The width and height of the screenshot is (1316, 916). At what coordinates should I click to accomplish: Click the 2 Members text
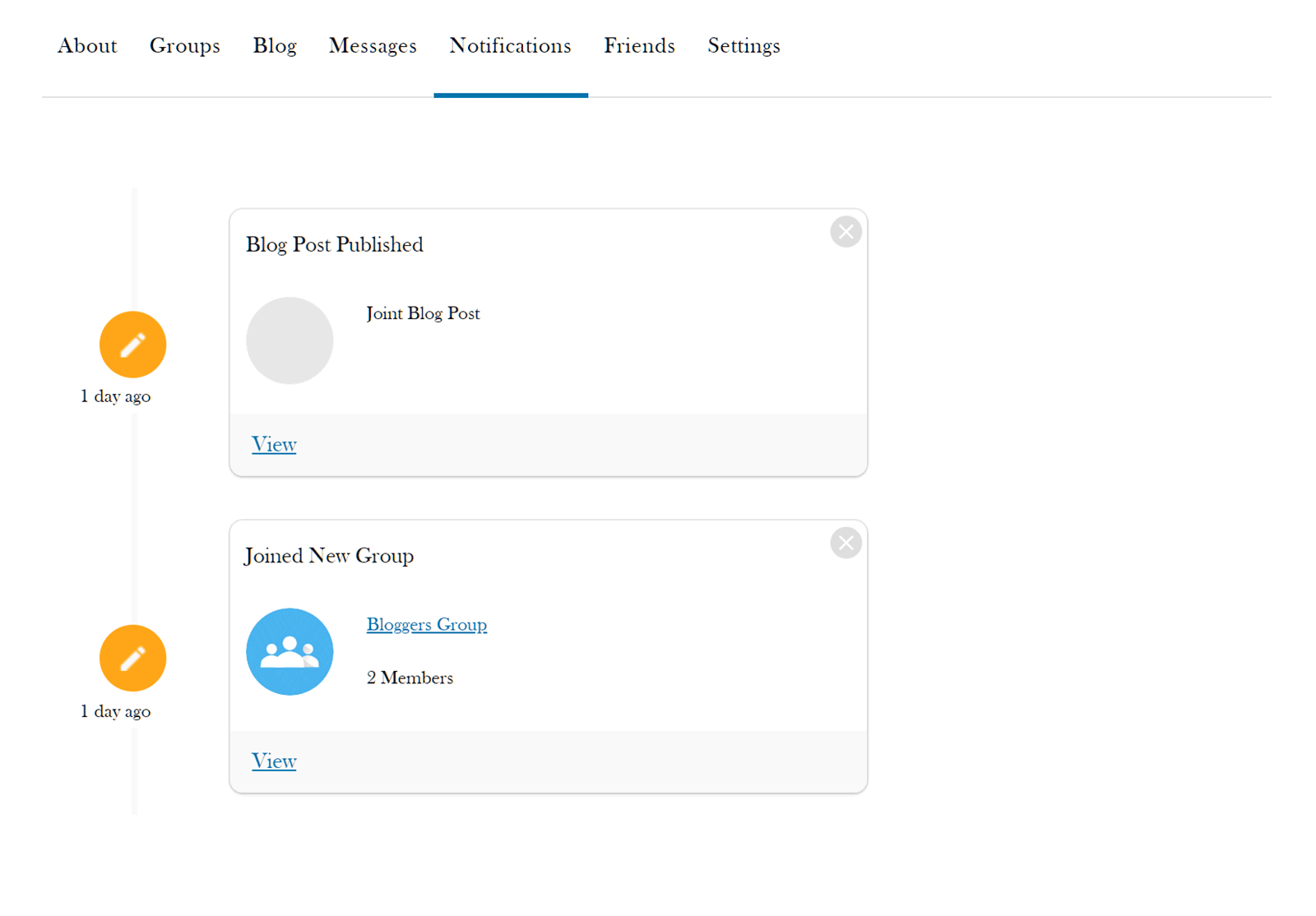tap(410, 678)
